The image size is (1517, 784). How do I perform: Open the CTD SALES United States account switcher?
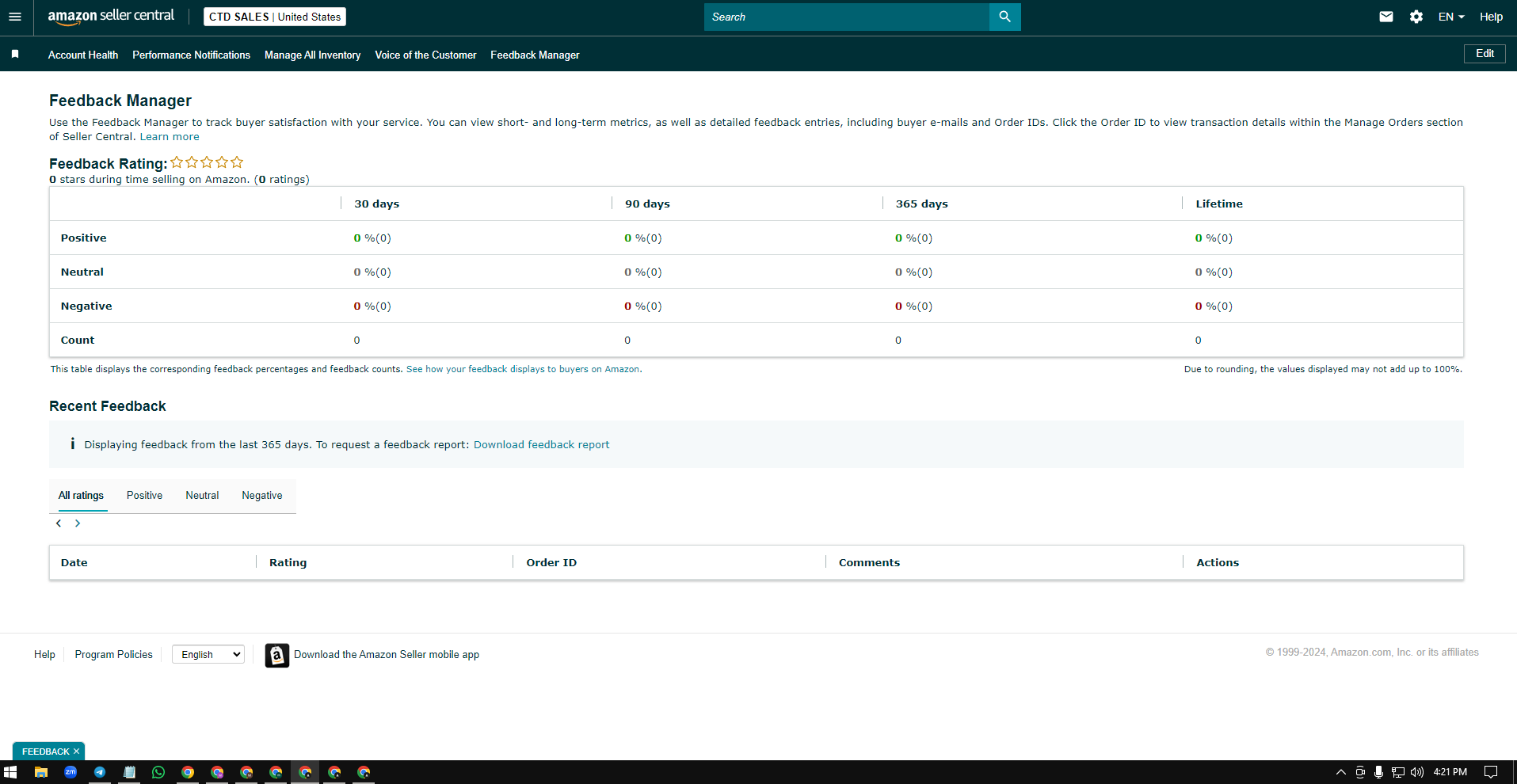coord(275,17)
